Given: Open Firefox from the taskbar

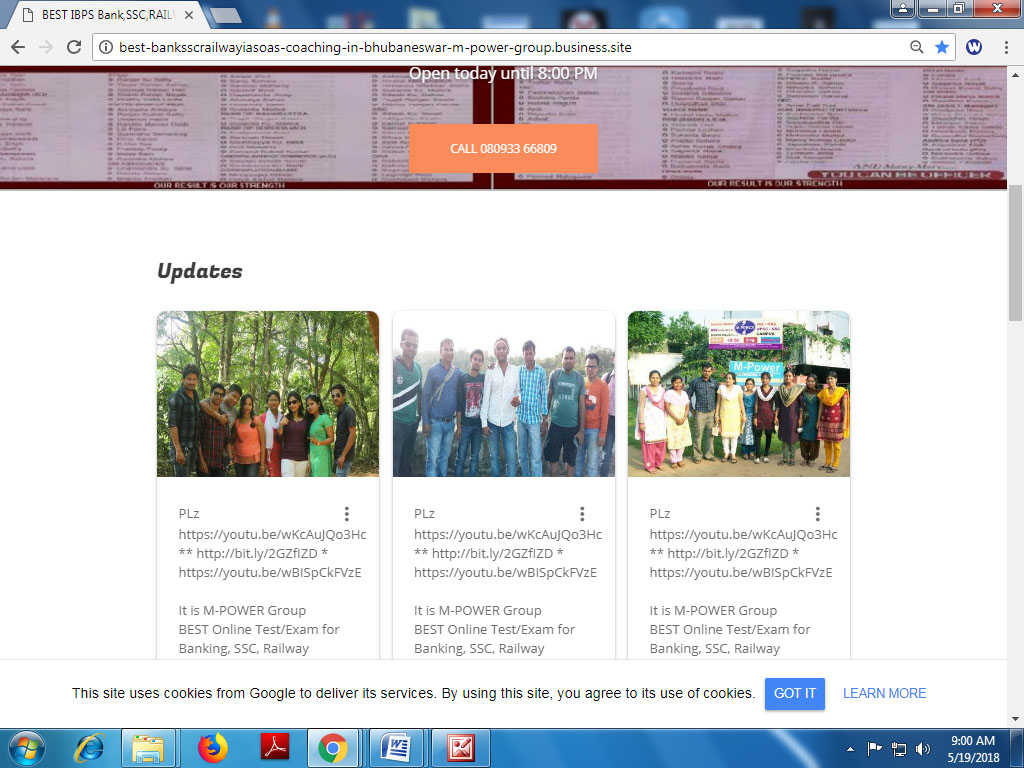Looking at the screenshot, I should [212, 748].
